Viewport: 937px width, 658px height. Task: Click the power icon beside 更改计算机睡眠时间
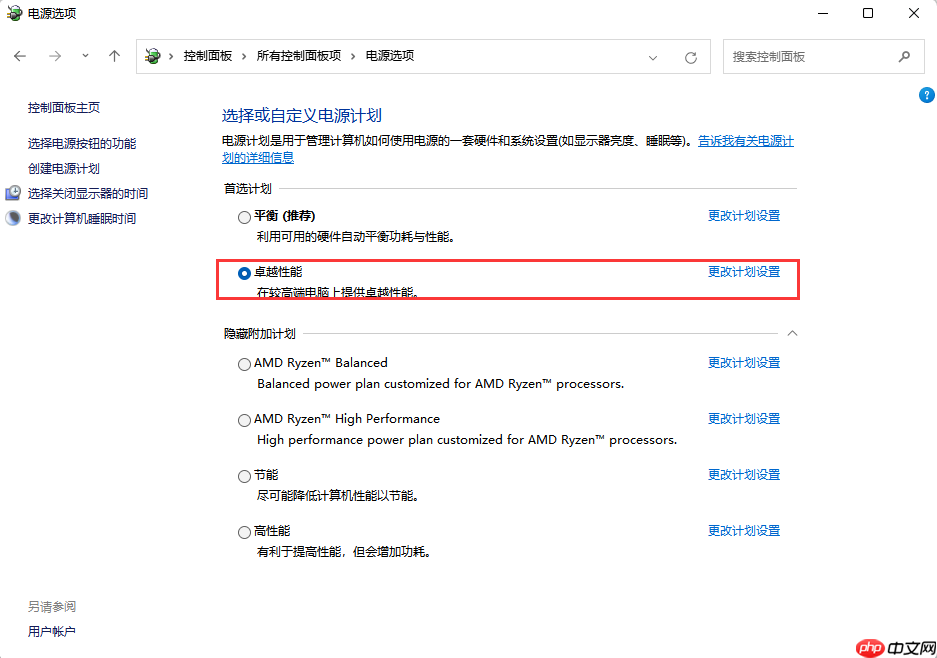tap(12, 216)
